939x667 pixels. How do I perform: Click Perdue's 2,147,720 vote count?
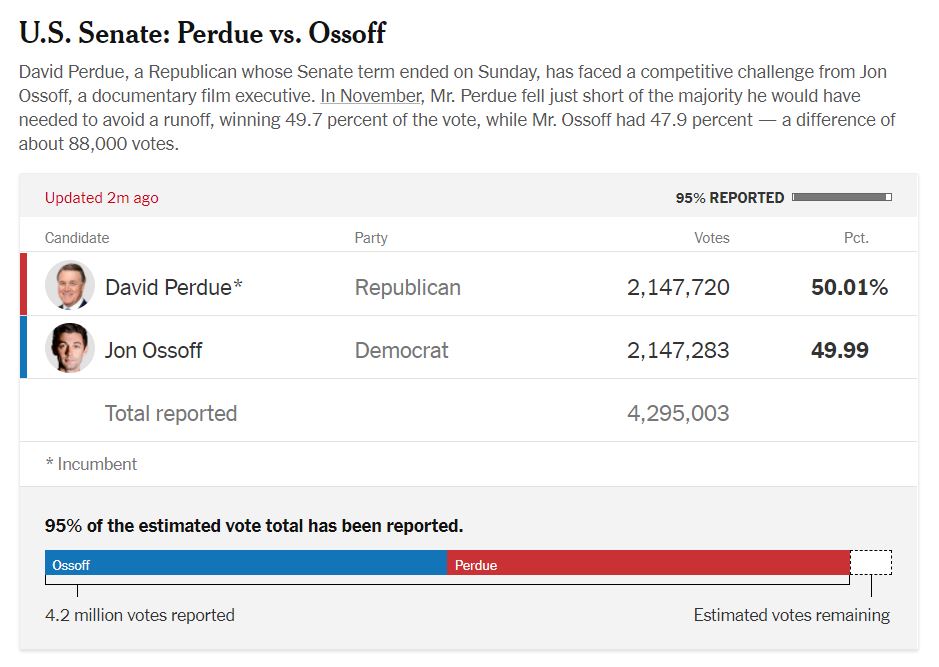[x=678, y=288]
